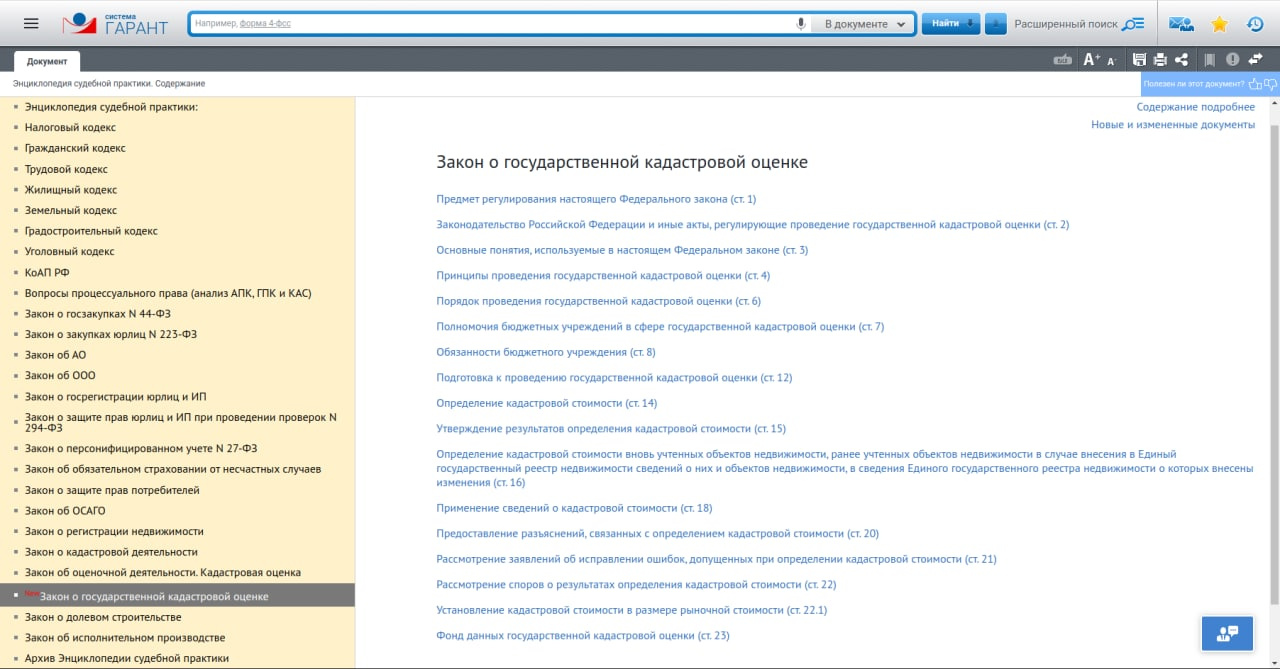Add a bookmark using bookmark icon
The height and width of the screenshot is (669, 1280).
coord(1209,60)
